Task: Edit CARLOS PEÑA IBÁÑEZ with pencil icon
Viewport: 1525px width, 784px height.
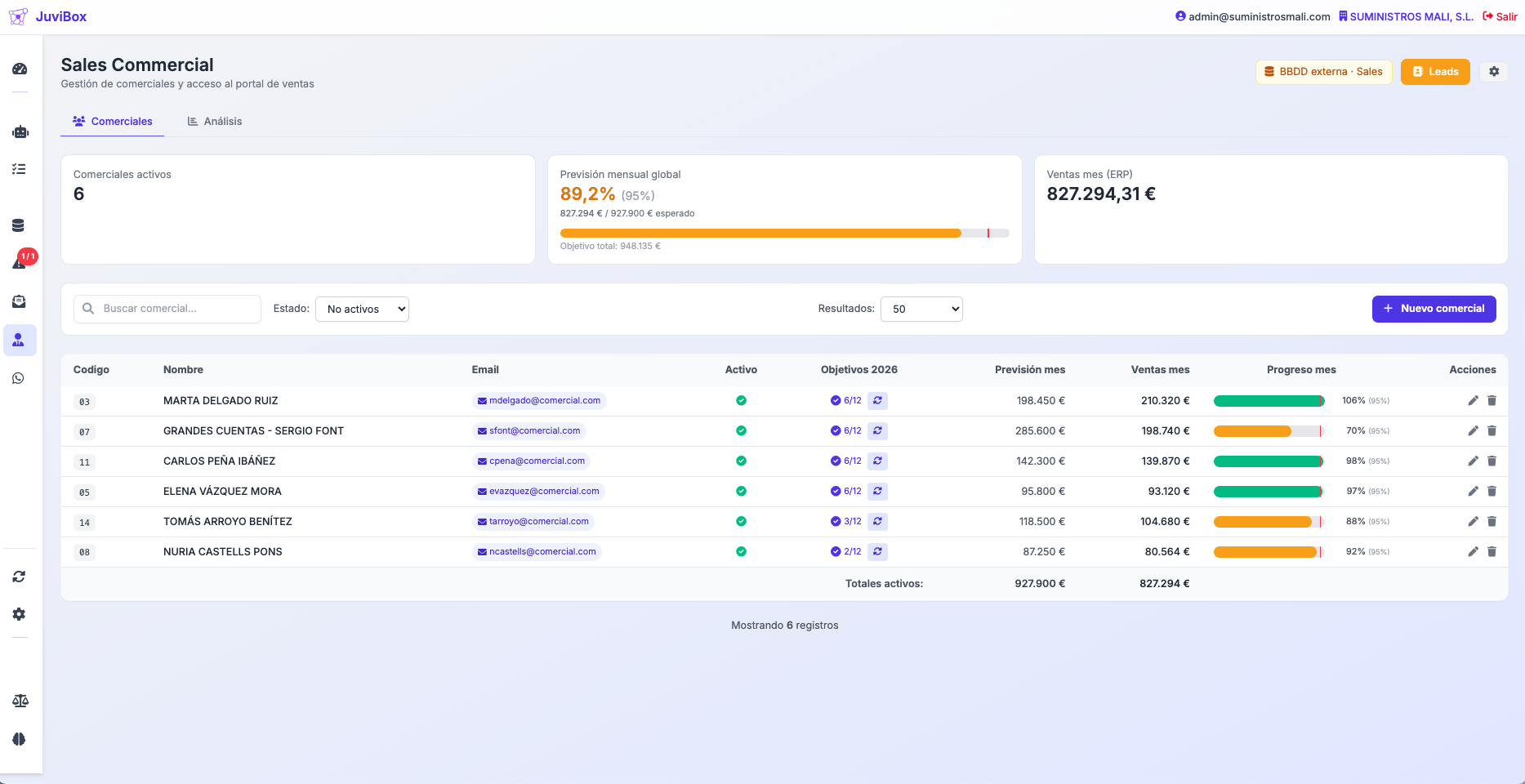Action: 1473,461
